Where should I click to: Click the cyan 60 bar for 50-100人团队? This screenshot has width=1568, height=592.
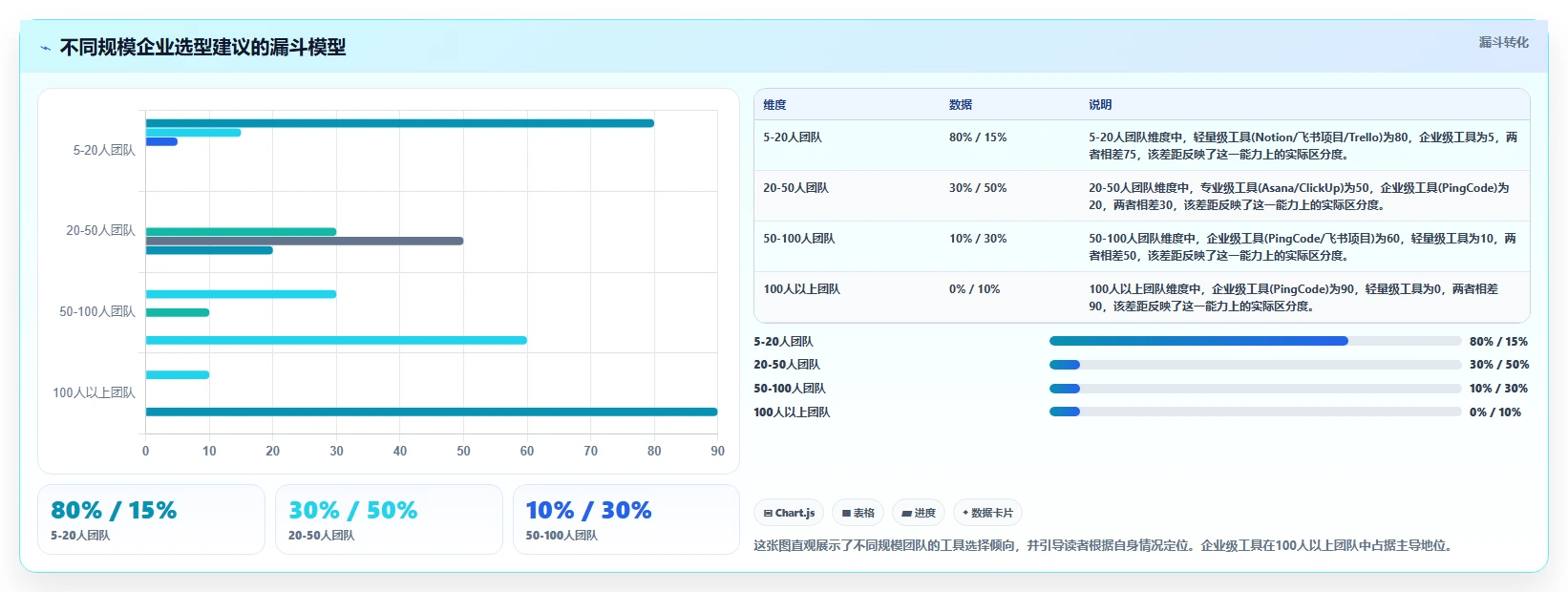pyautogui.click(x=336, y=340)
